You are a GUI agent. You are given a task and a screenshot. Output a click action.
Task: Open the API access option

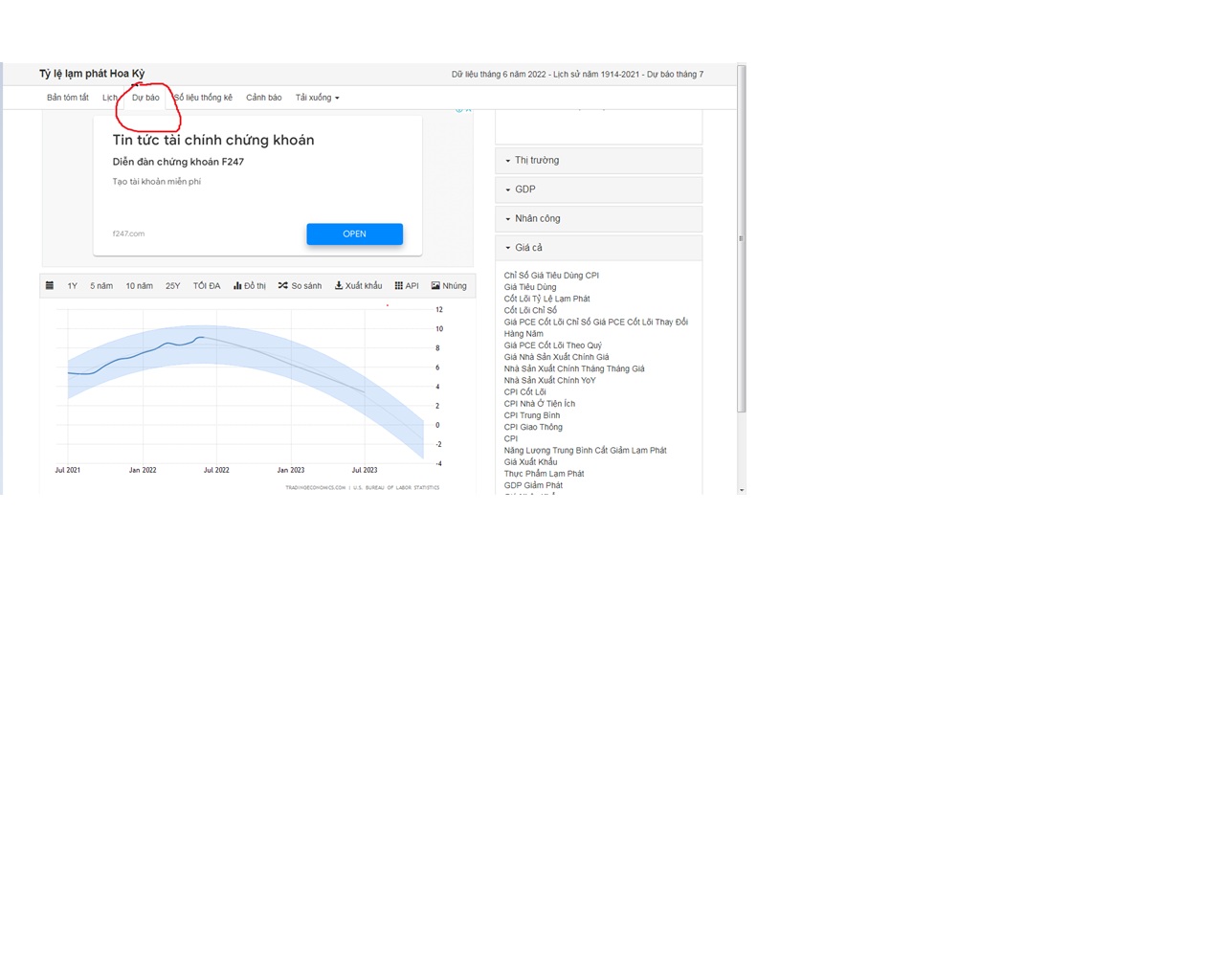tap(407, 285)
